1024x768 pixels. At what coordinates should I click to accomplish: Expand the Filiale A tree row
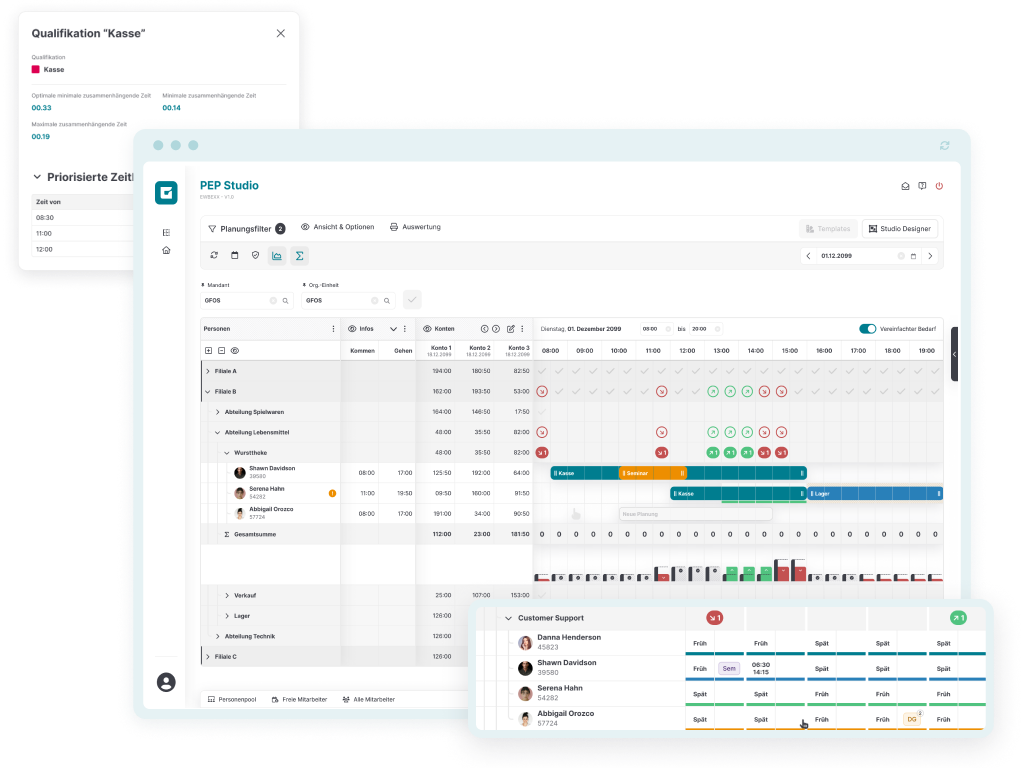209,370
